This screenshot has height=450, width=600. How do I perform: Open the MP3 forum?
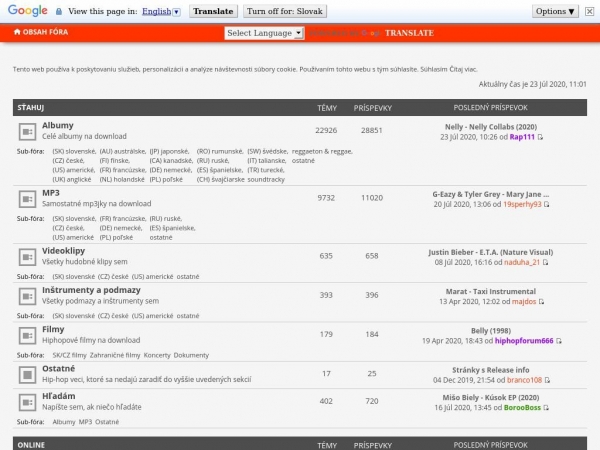point(51,193)
